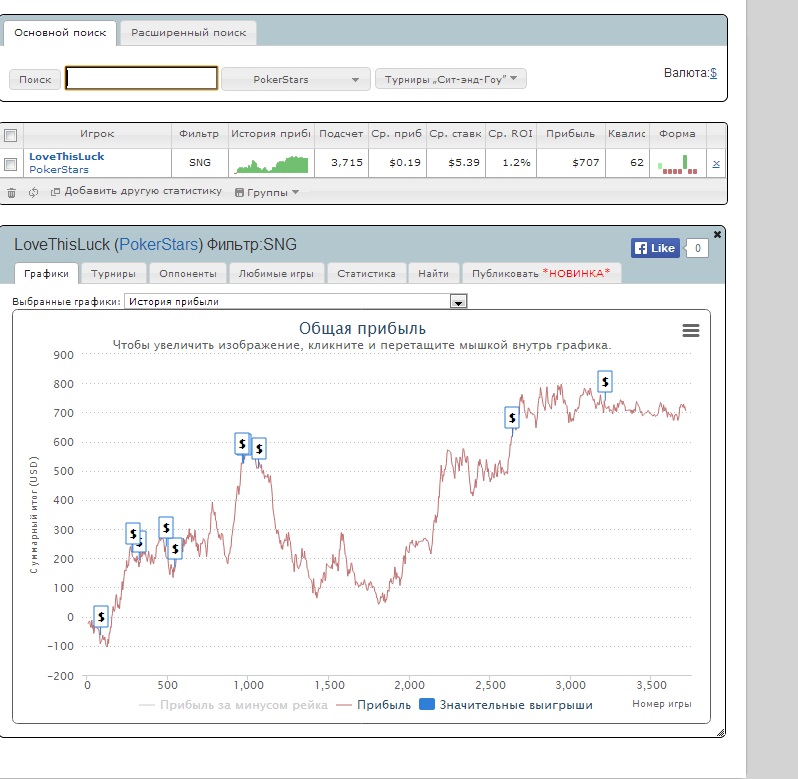Click the leftmost dollar marker at 600 profit
This screenshot has height=779, width=798.
tap(242, 444)
